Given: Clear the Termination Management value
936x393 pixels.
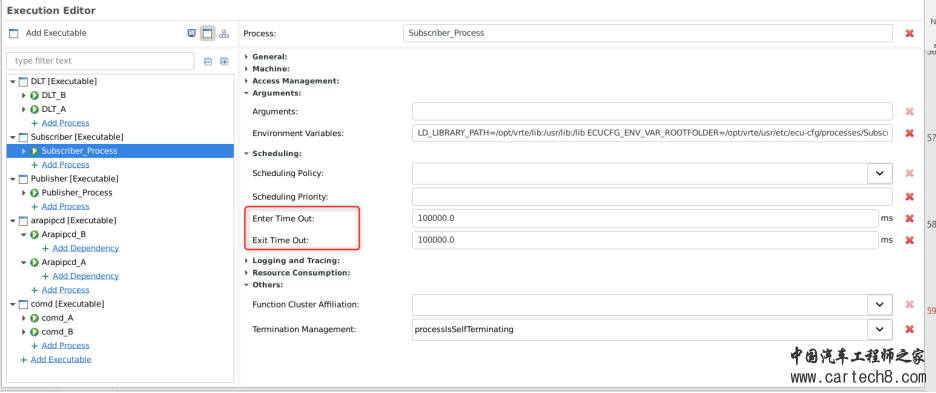Looking at the screenshot, I should (909, 329).
